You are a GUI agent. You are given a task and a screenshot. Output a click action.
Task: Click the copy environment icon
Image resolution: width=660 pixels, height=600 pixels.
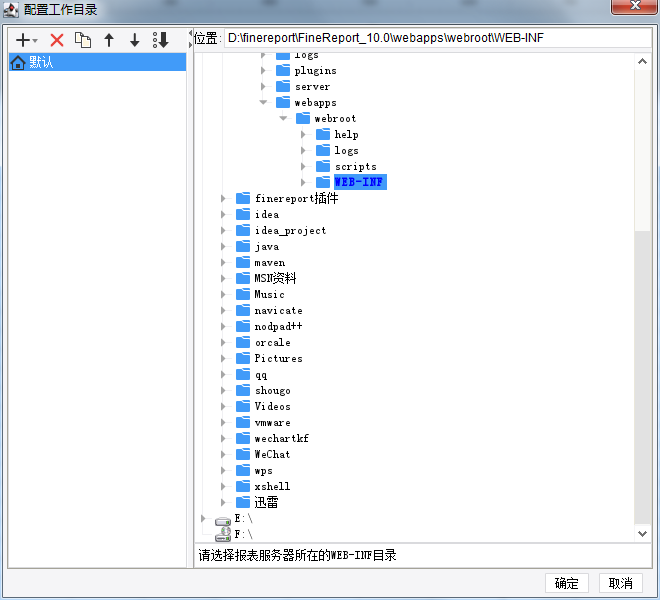click(83, 40)
